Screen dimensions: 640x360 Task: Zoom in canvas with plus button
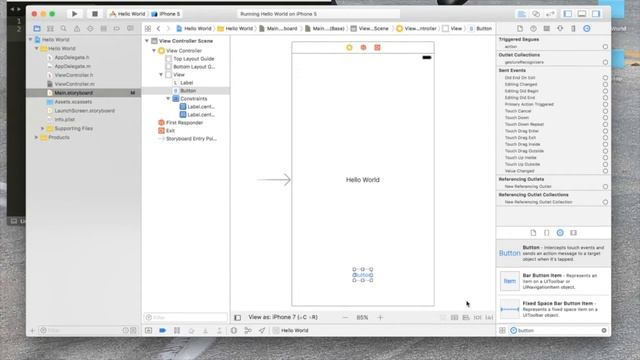[380, 317]
